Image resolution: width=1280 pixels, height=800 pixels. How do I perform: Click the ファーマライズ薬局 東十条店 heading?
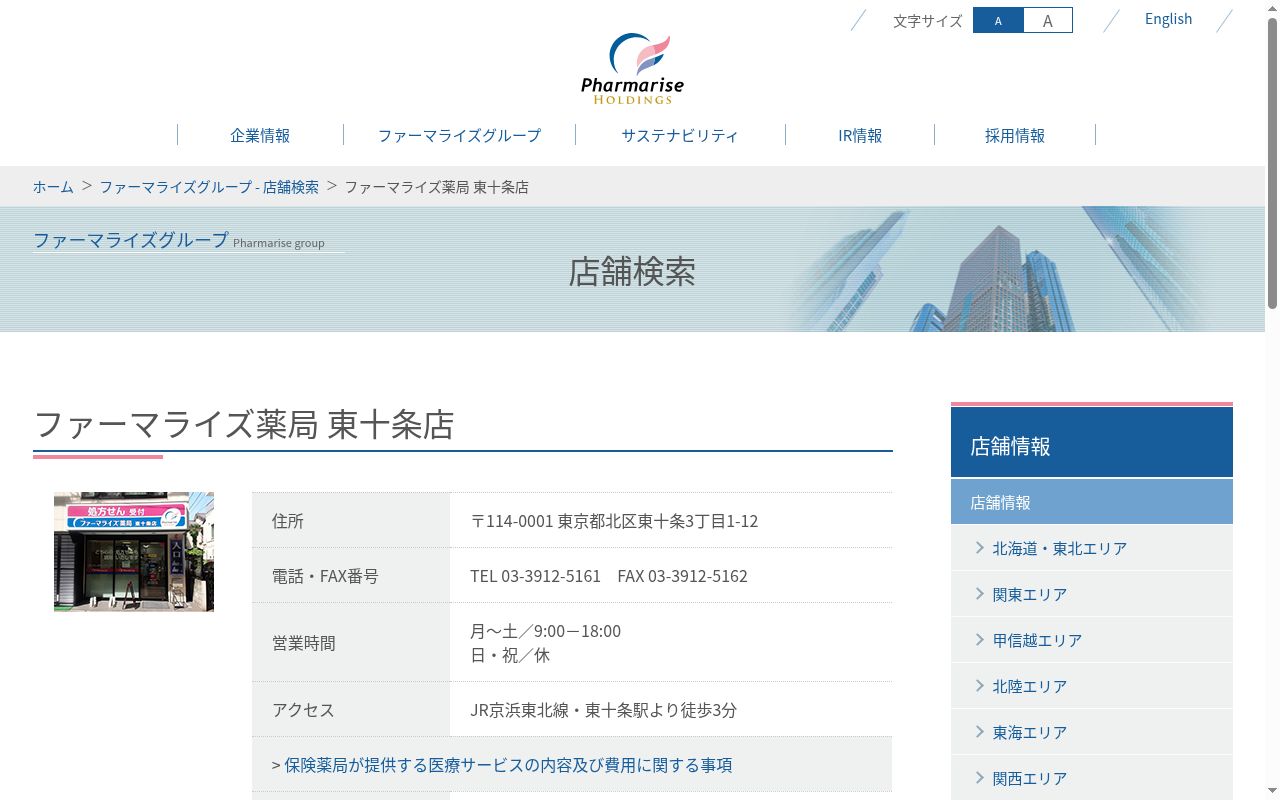click(244, 424)
